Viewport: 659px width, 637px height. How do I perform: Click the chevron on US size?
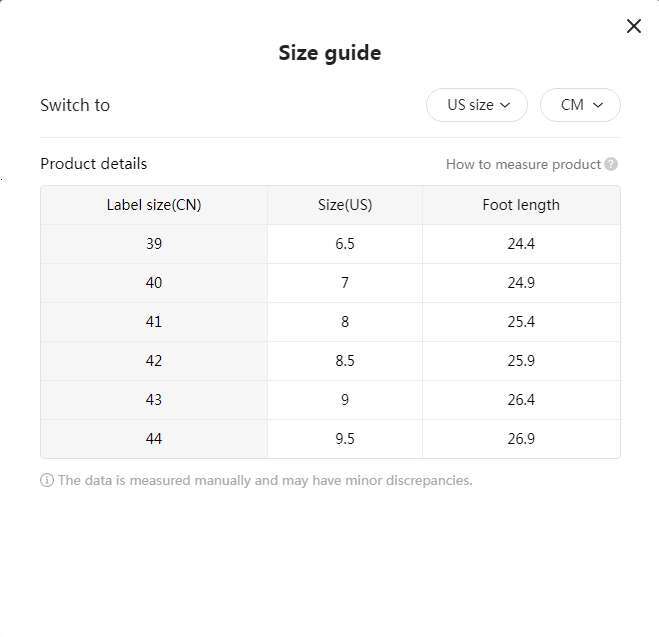click(x=505, y=105)
